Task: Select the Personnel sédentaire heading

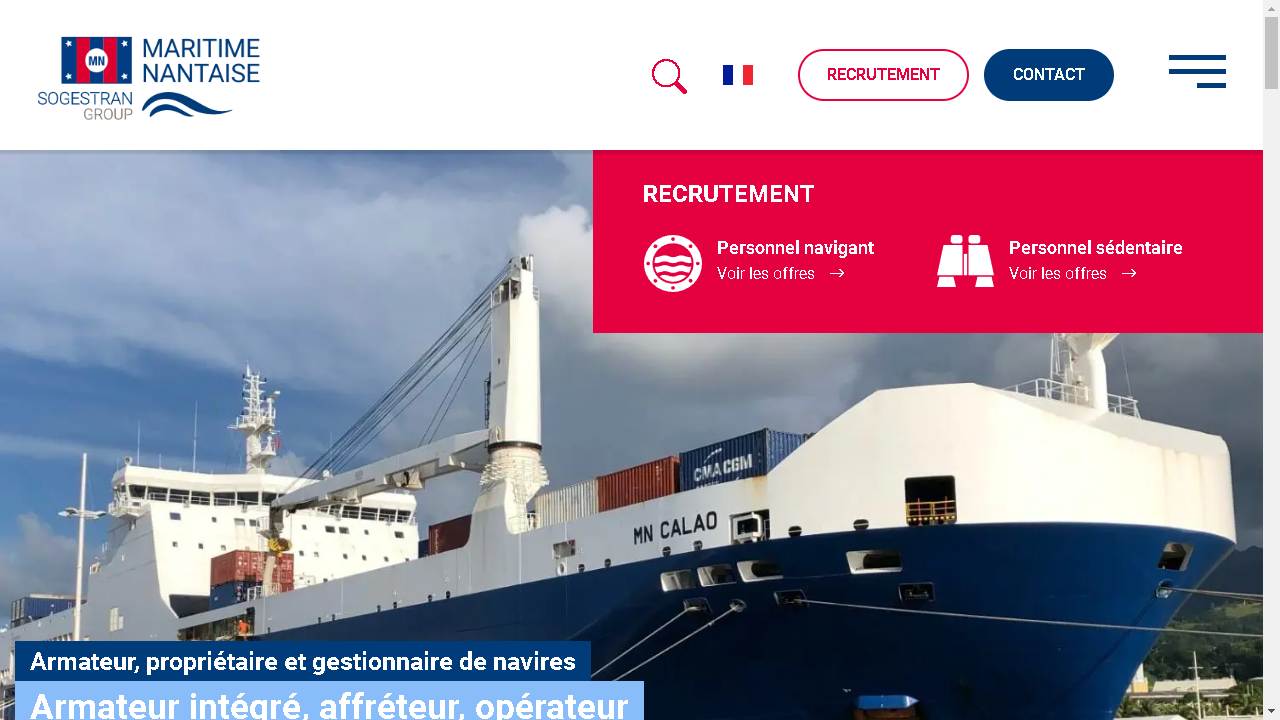Action: pos(1096,247)
